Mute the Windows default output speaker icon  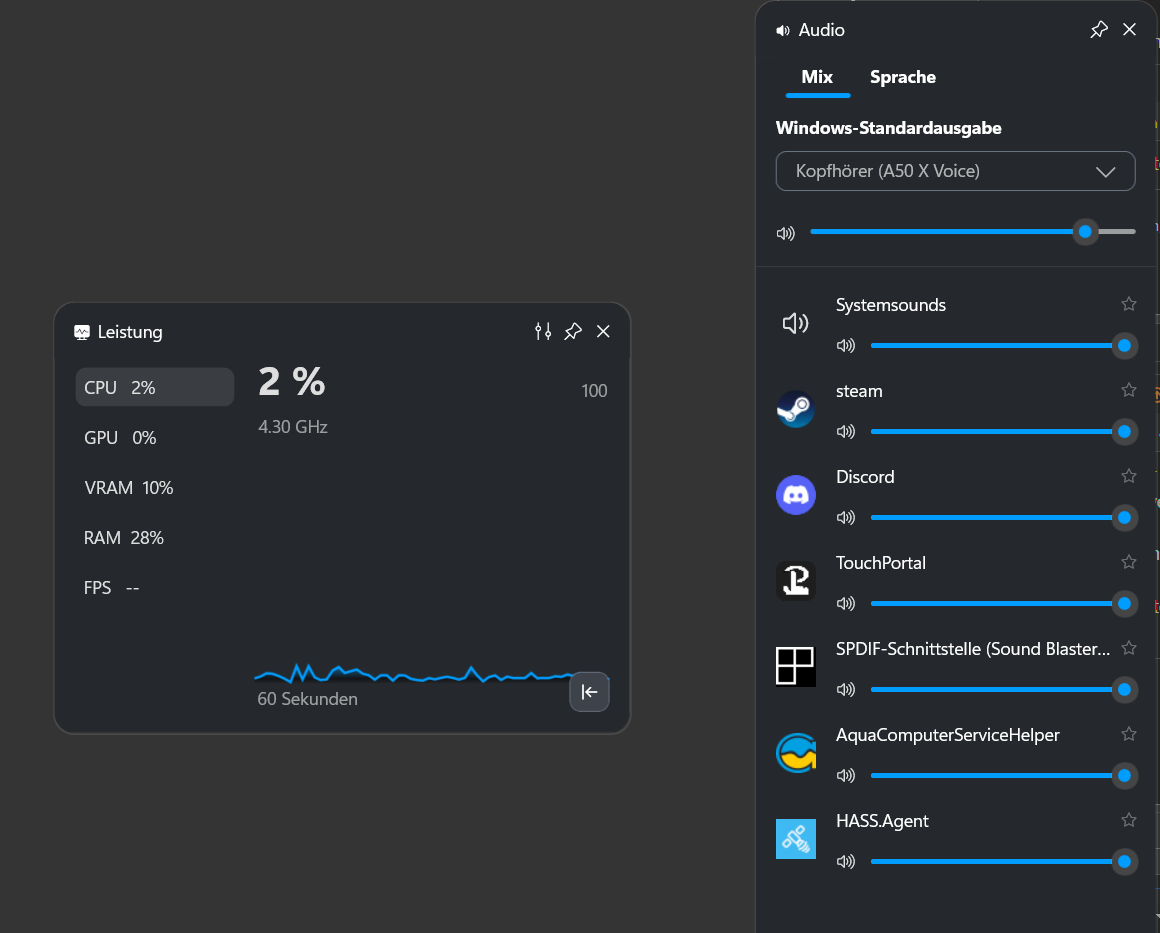(x=786, y=233)
